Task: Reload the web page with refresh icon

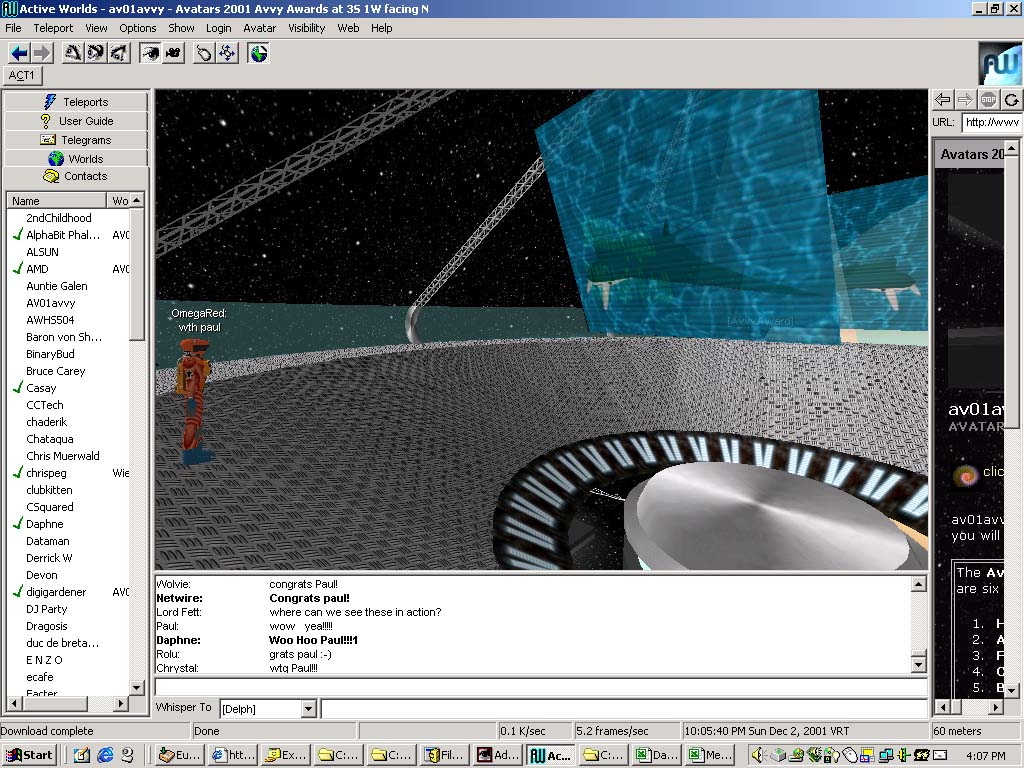Action: (x=1011, y=100)
